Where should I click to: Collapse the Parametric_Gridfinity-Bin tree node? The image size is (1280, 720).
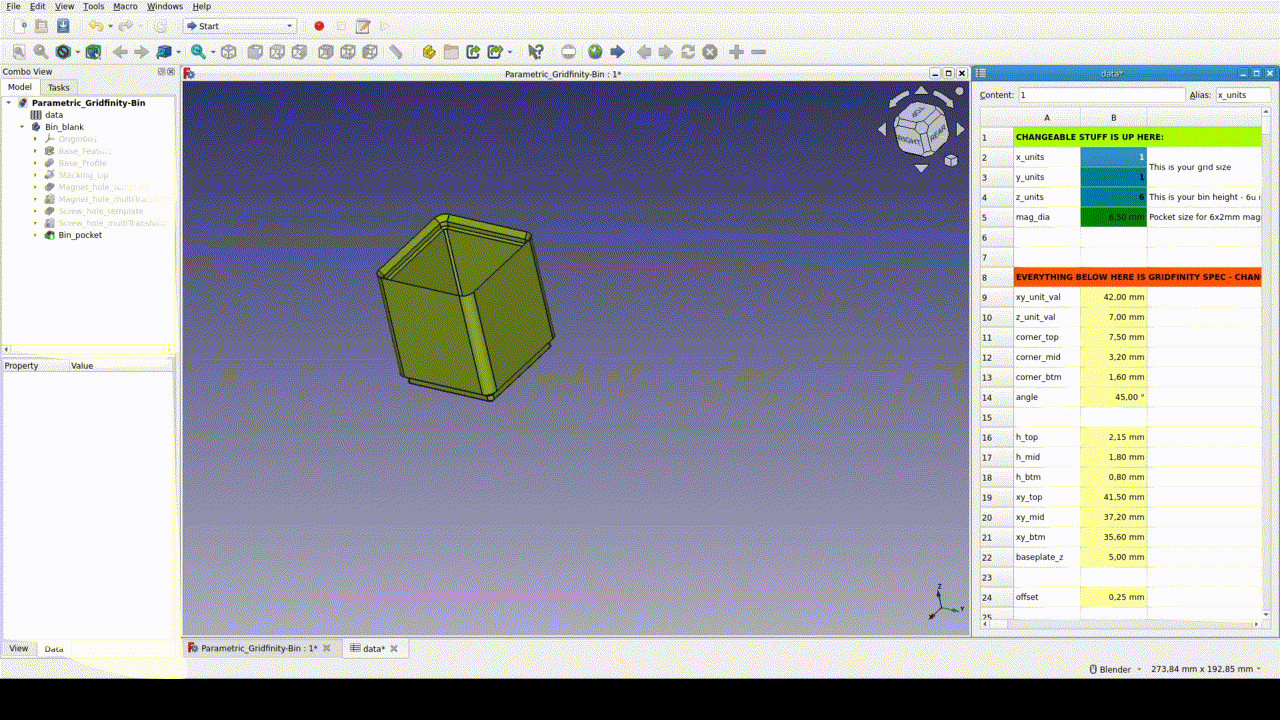(x=9, y=103)
